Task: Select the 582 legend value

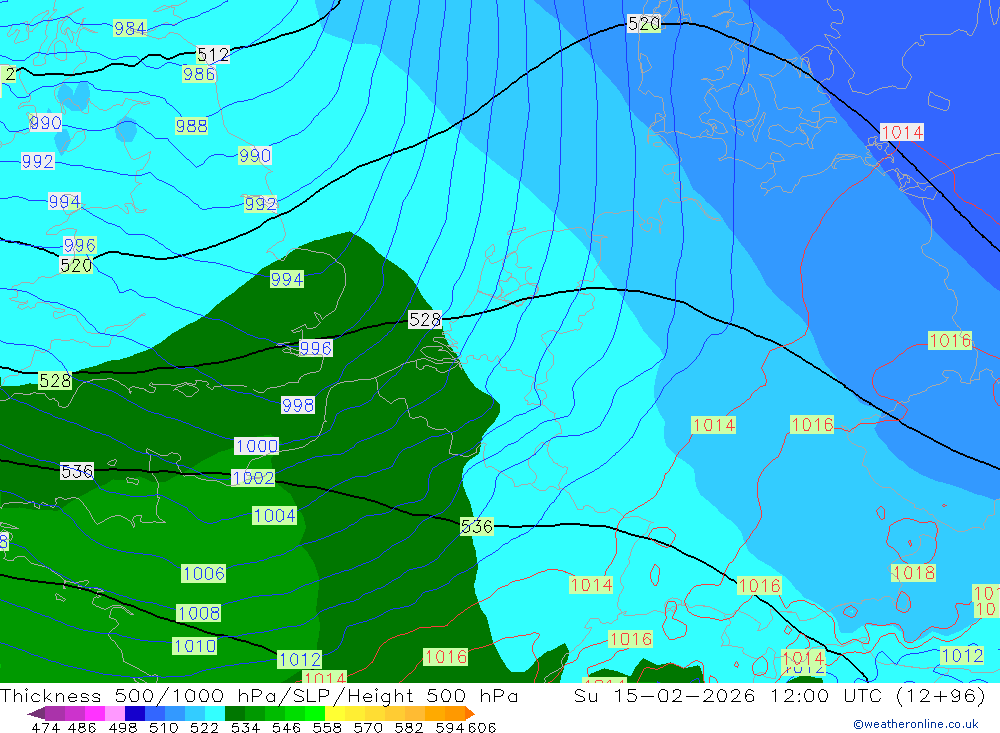Action: [408, 727]
